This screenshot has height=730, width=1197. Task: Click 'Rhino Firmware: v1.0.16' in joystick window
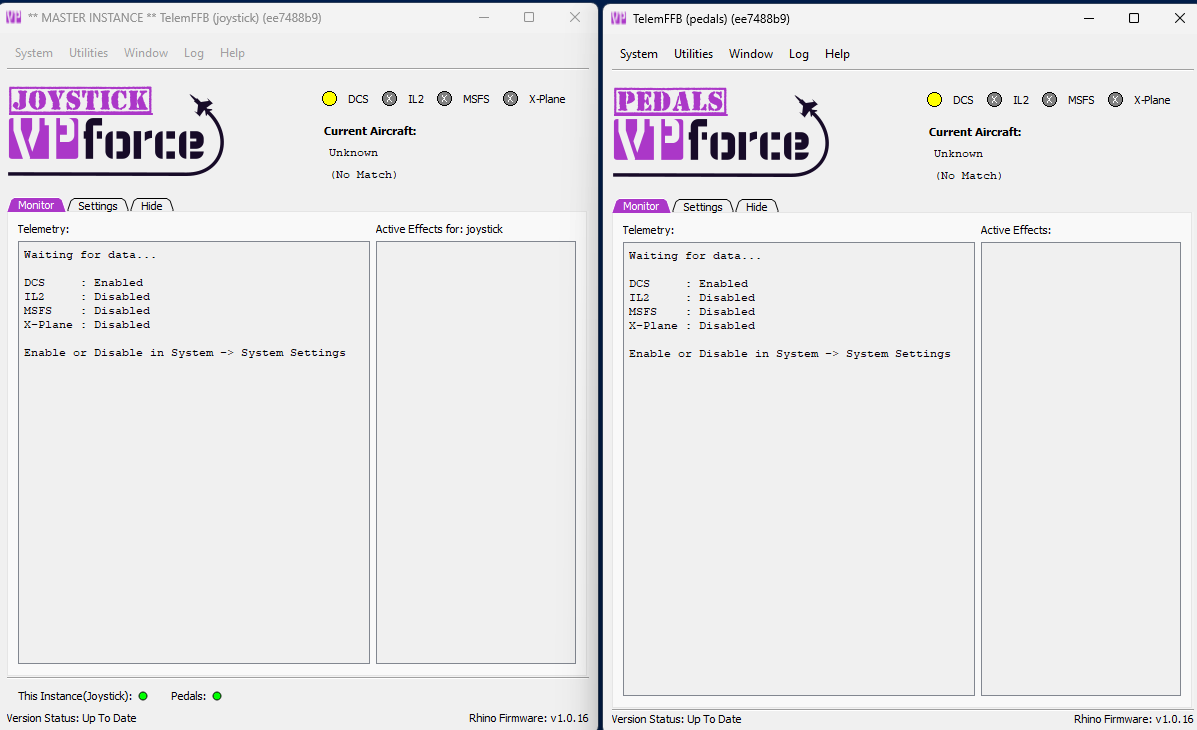click(x=528, y=718)
